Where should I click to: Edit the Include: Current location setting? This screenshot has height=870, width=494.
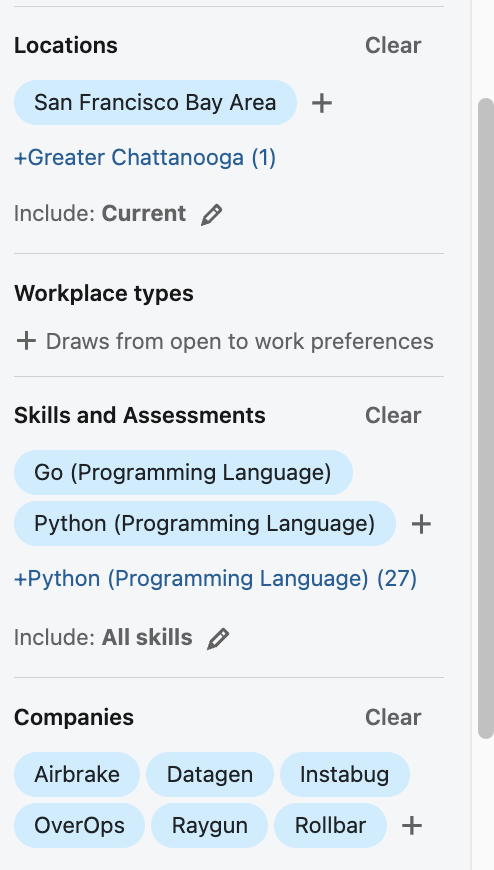[211, 214]
